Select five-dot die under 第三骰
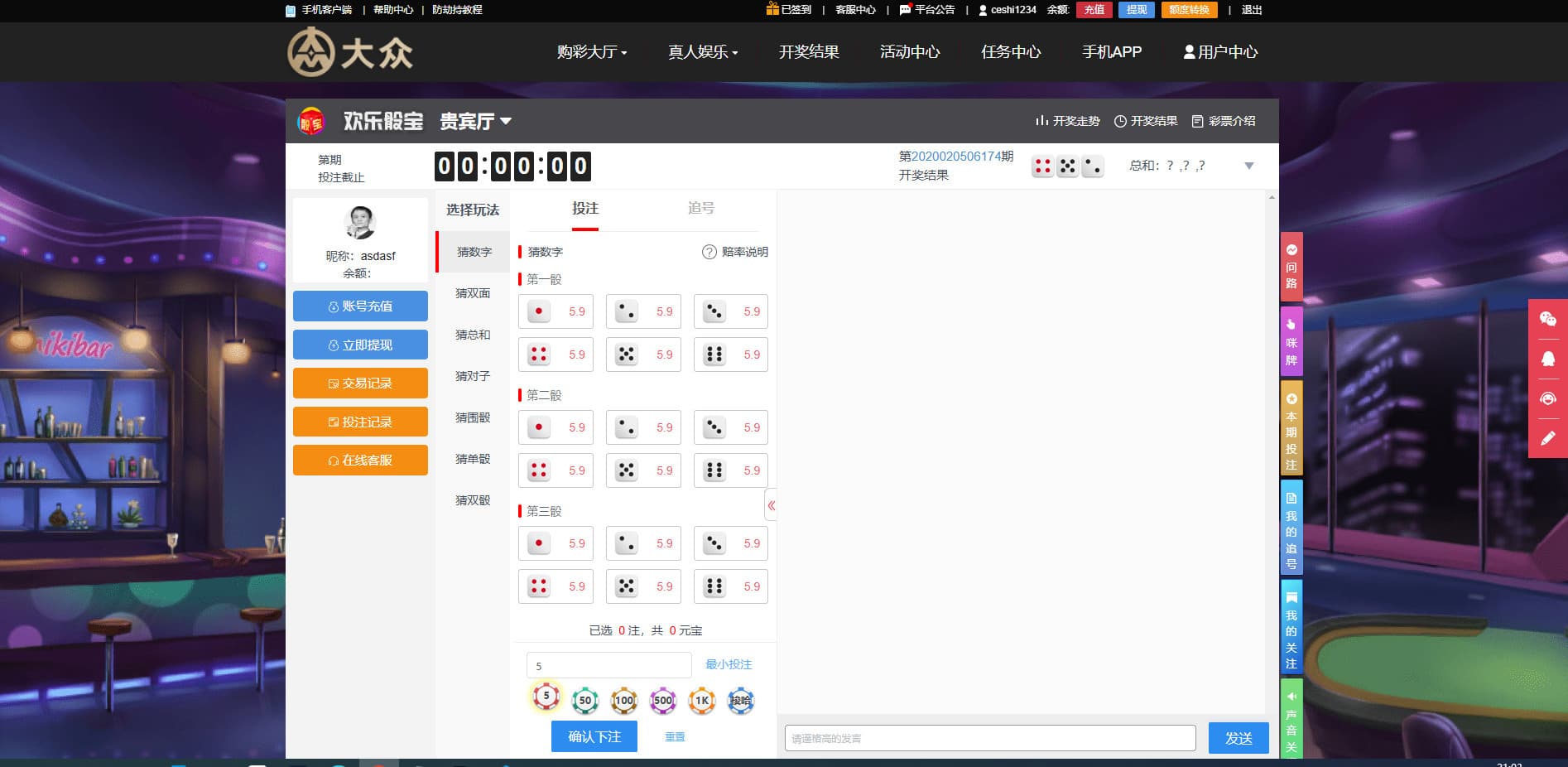Screen dimensions: 1568x767 (x=643, y=586)
